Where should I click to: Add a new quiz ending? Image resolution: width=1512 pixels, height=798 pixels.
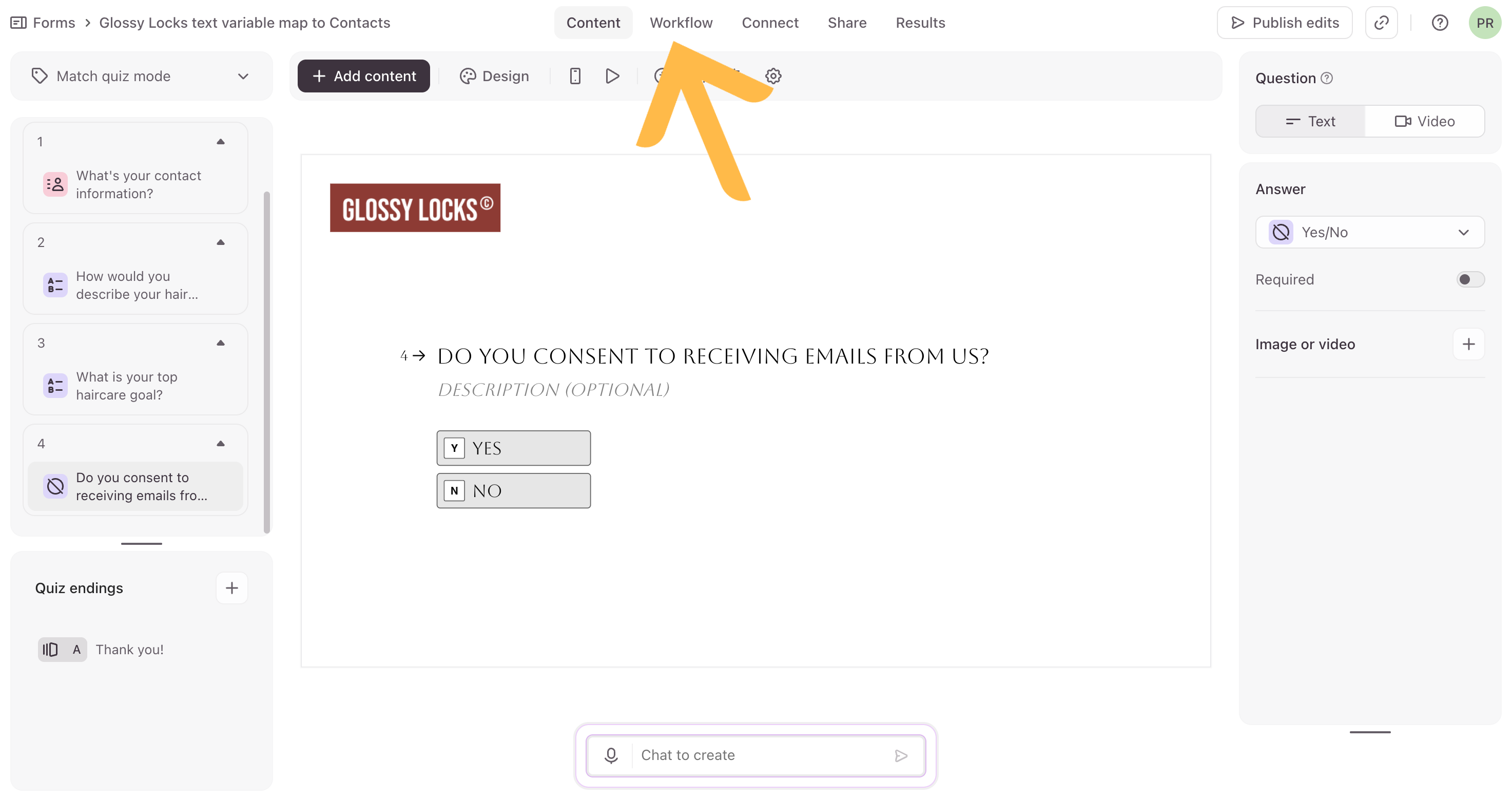232,588
